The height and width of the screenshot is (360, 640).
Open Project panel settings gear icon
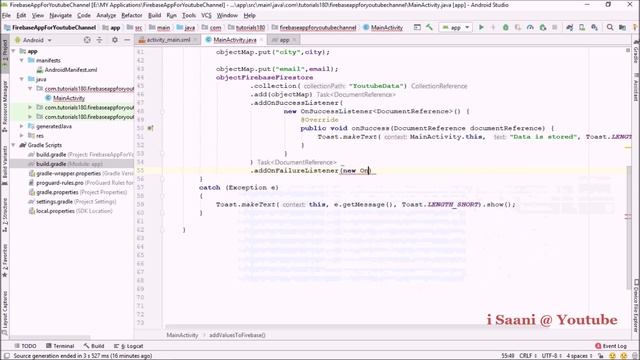pos(115,40)
